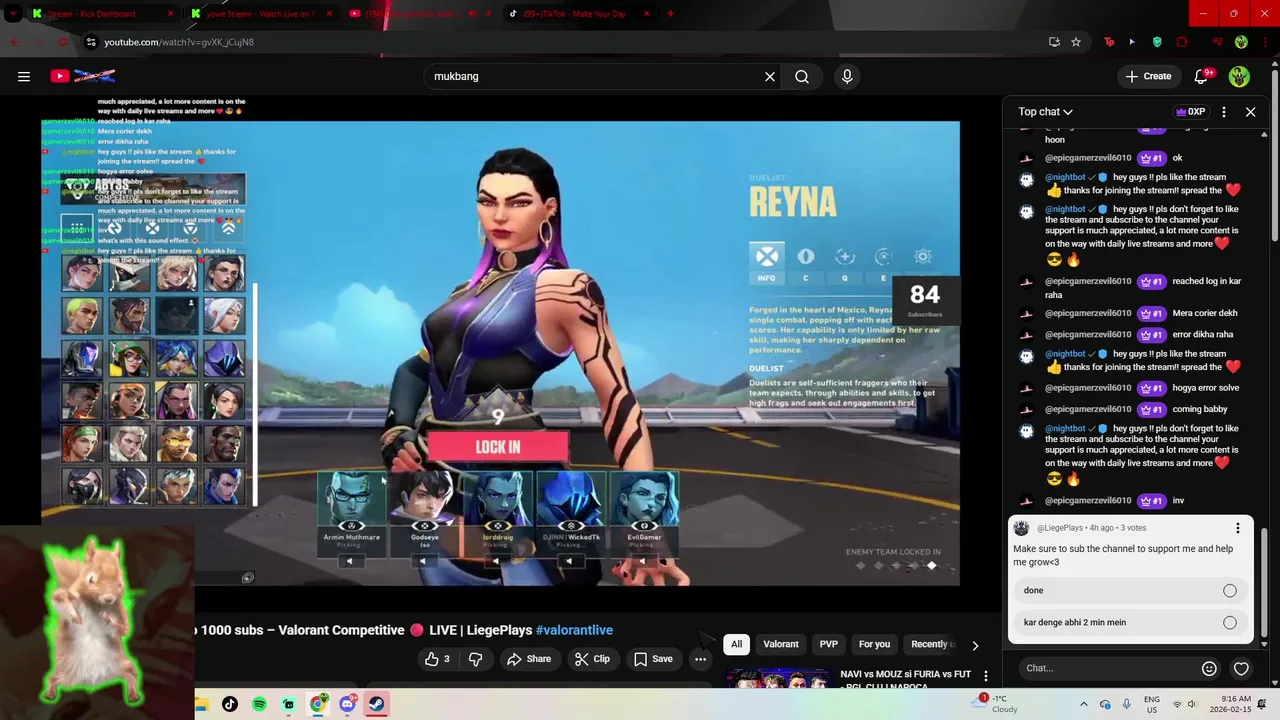Select the For you filter chip

pos(874,644)
